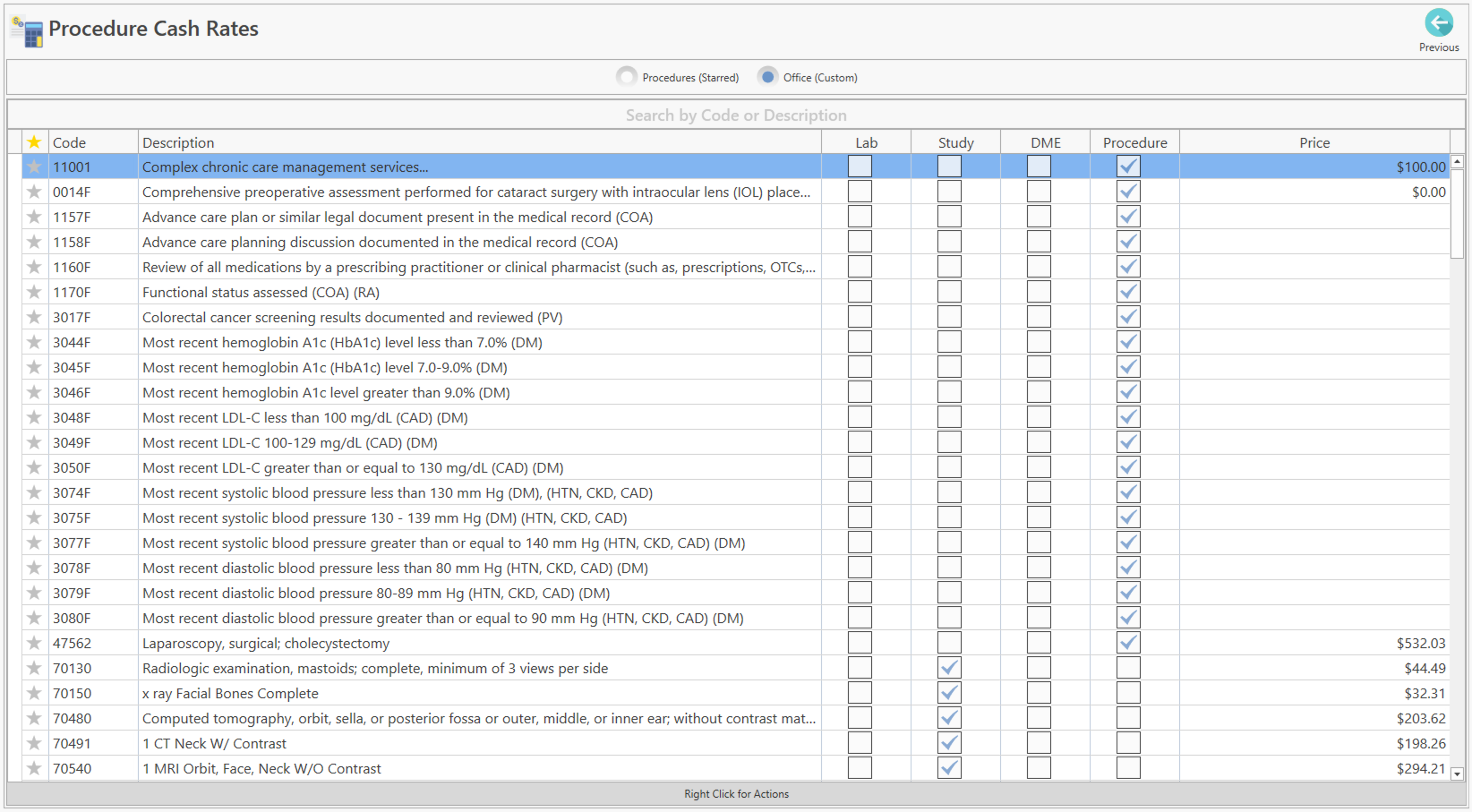Star the 47562 Laparoscopy row

point(34,643)
